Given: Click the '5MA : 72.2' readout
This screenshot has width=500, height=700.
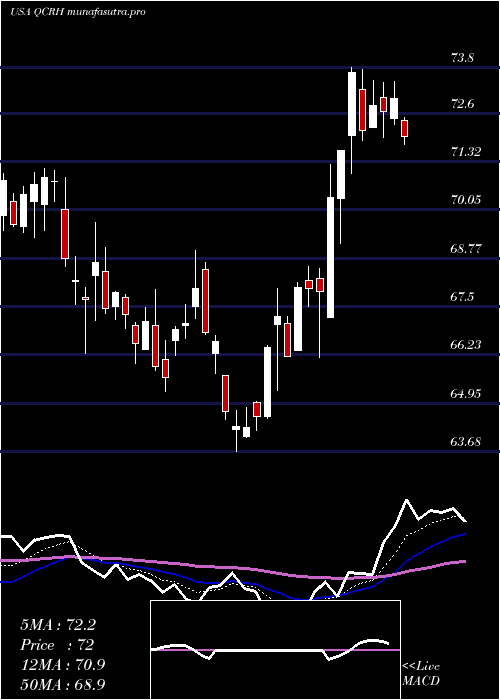Looking at the screenshot, I should click(x=58, y=625).
